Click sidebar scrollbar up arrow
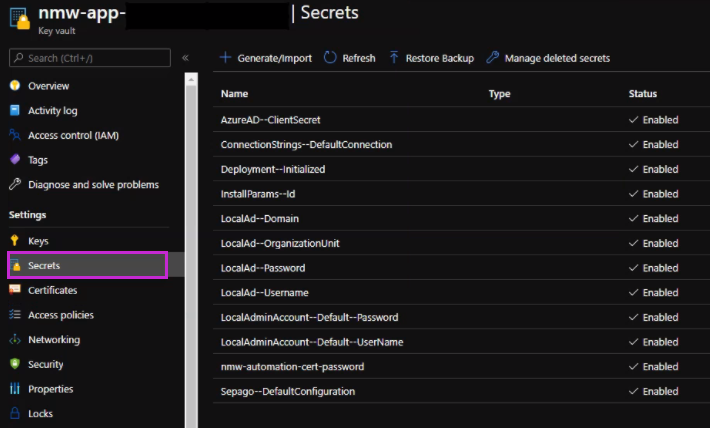 point(191,79)
